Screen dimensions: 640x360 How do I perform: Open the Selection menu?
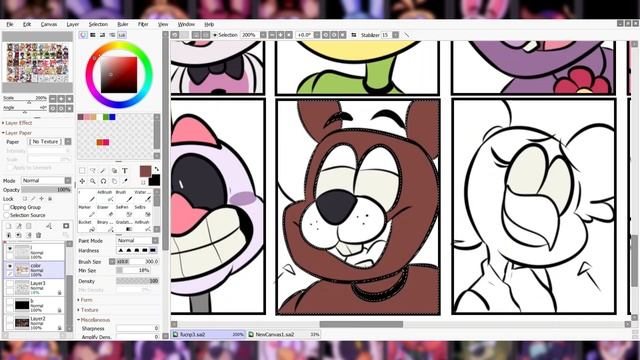click(98, 24)
